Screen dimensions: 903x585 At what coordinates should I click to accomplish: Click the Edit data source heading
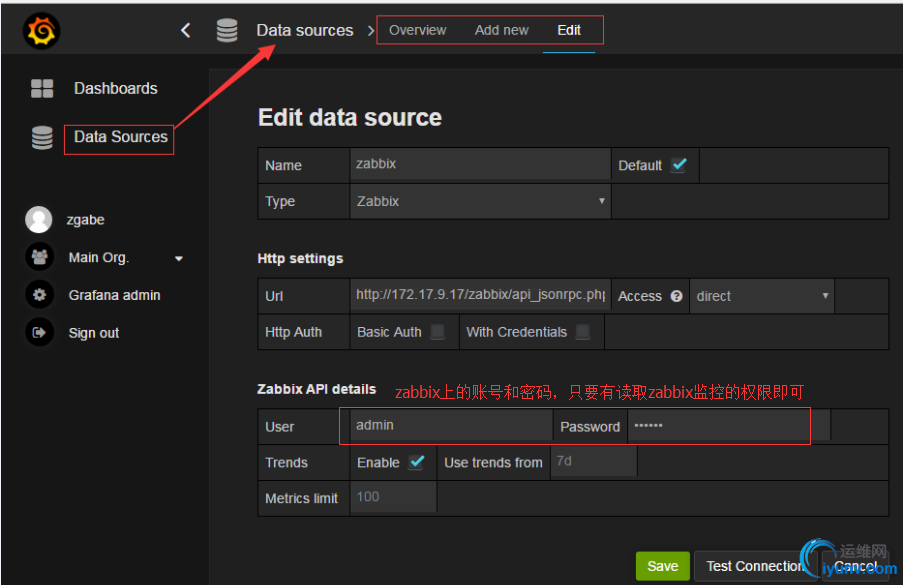tap(350, 117)
